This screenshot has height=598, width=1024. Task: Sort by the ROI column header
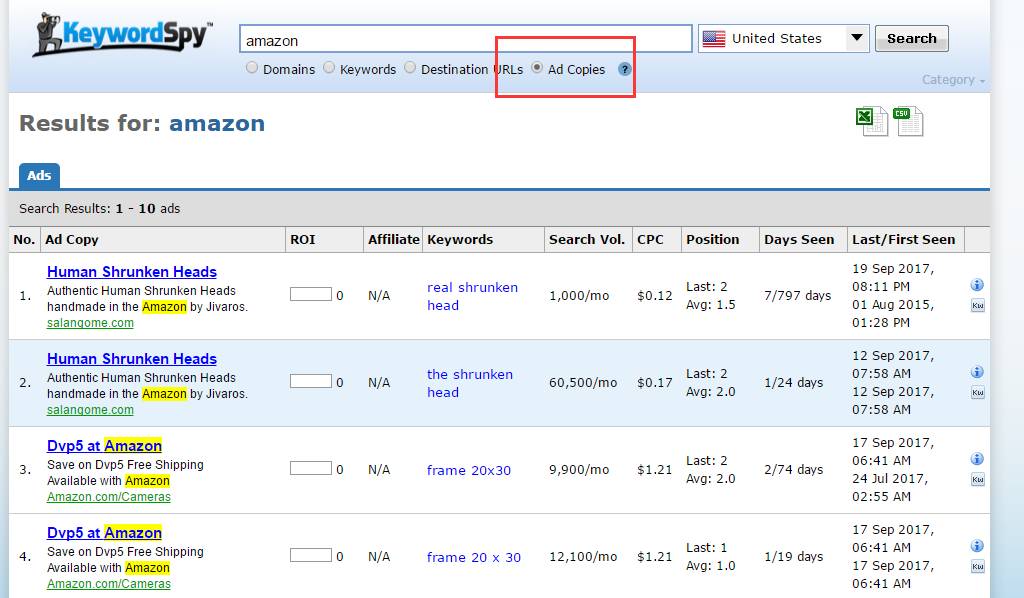303,240
